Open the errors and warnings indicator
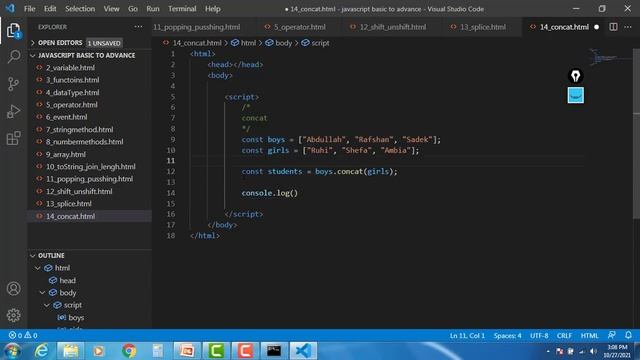640x360 pixels. tap(23, 336)
